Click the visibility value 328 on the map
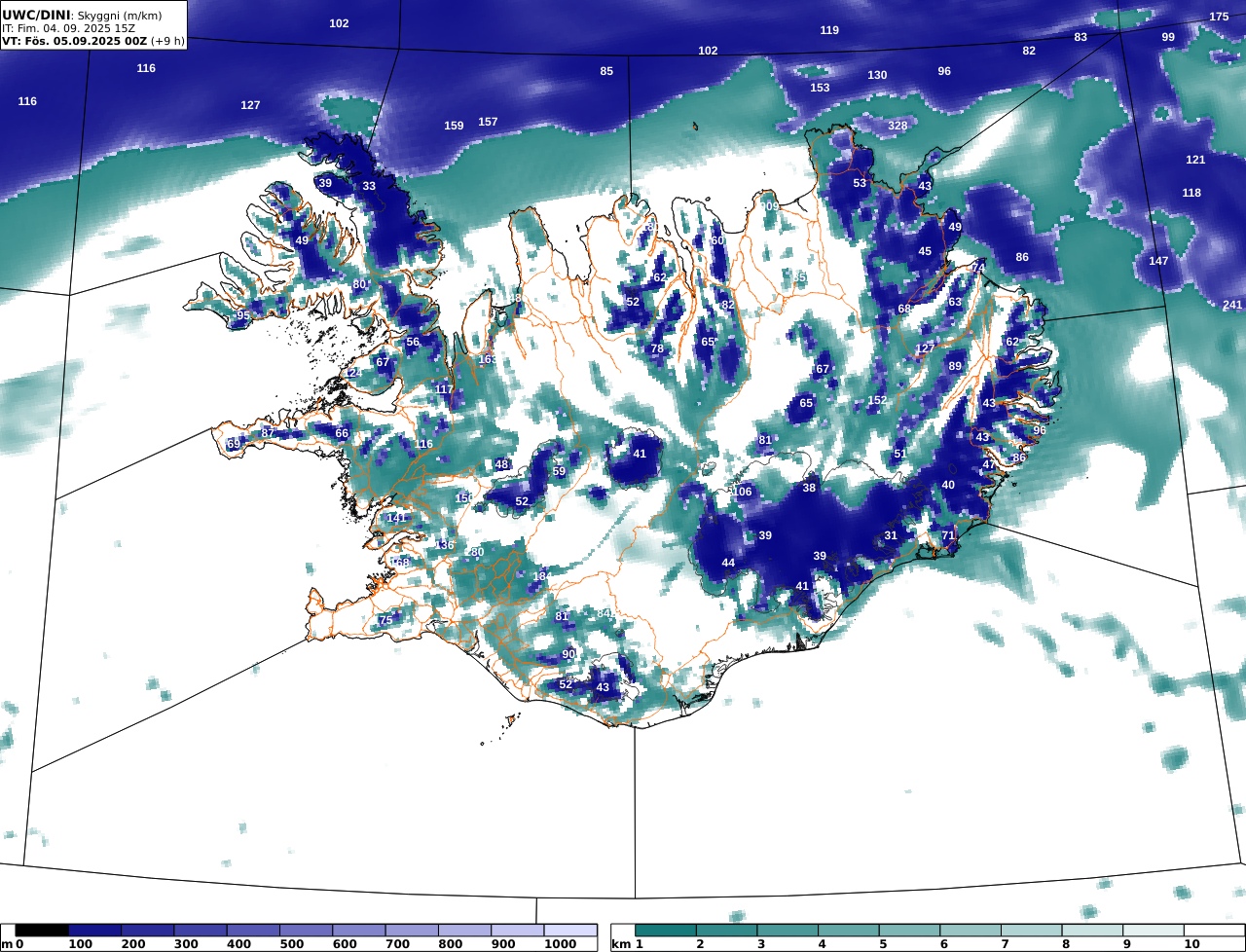 click(898, 126)
